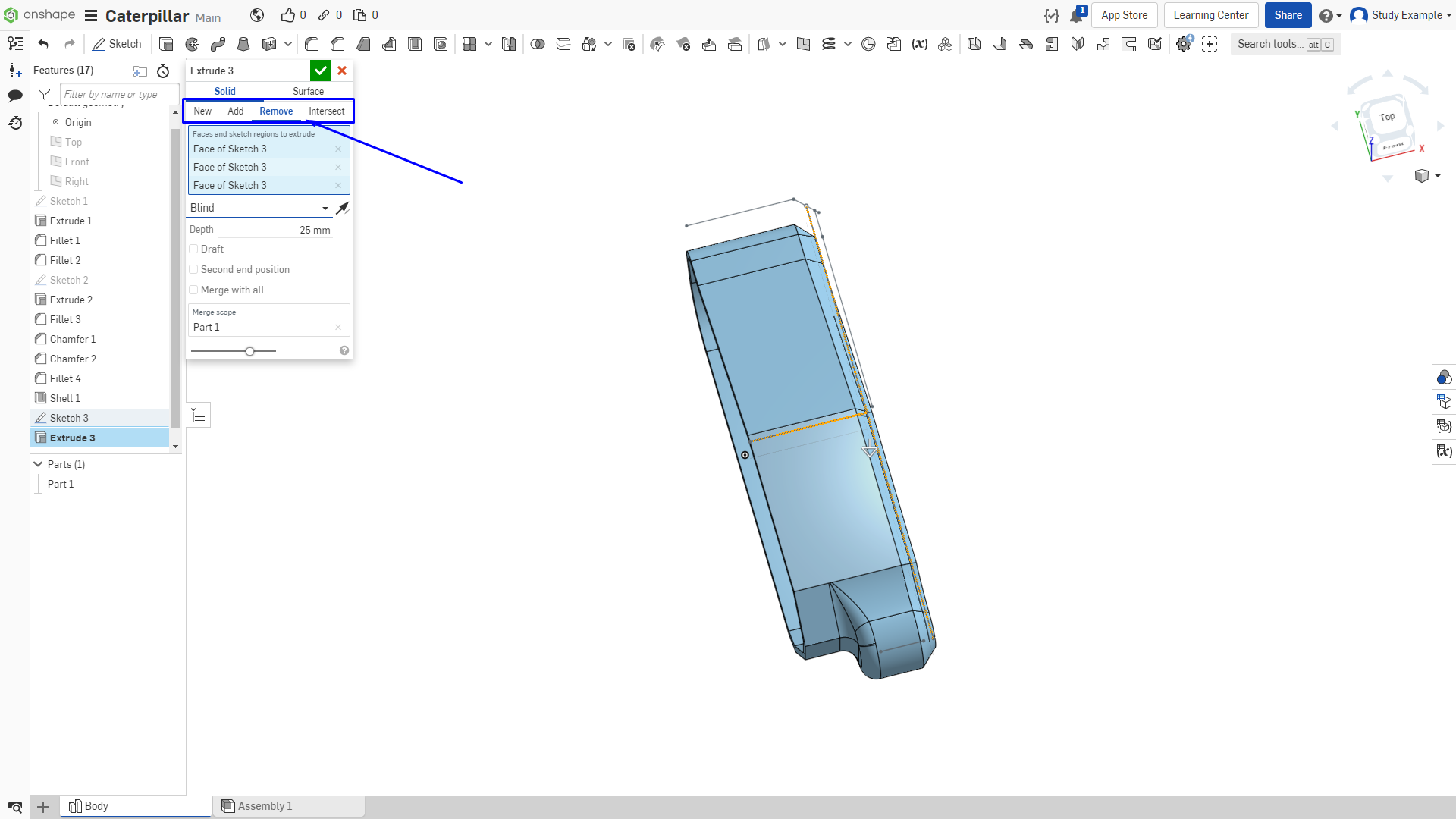1456x819 pixels.
Task: Open the notifications bell icon
Action: [x=1076, y=15]
